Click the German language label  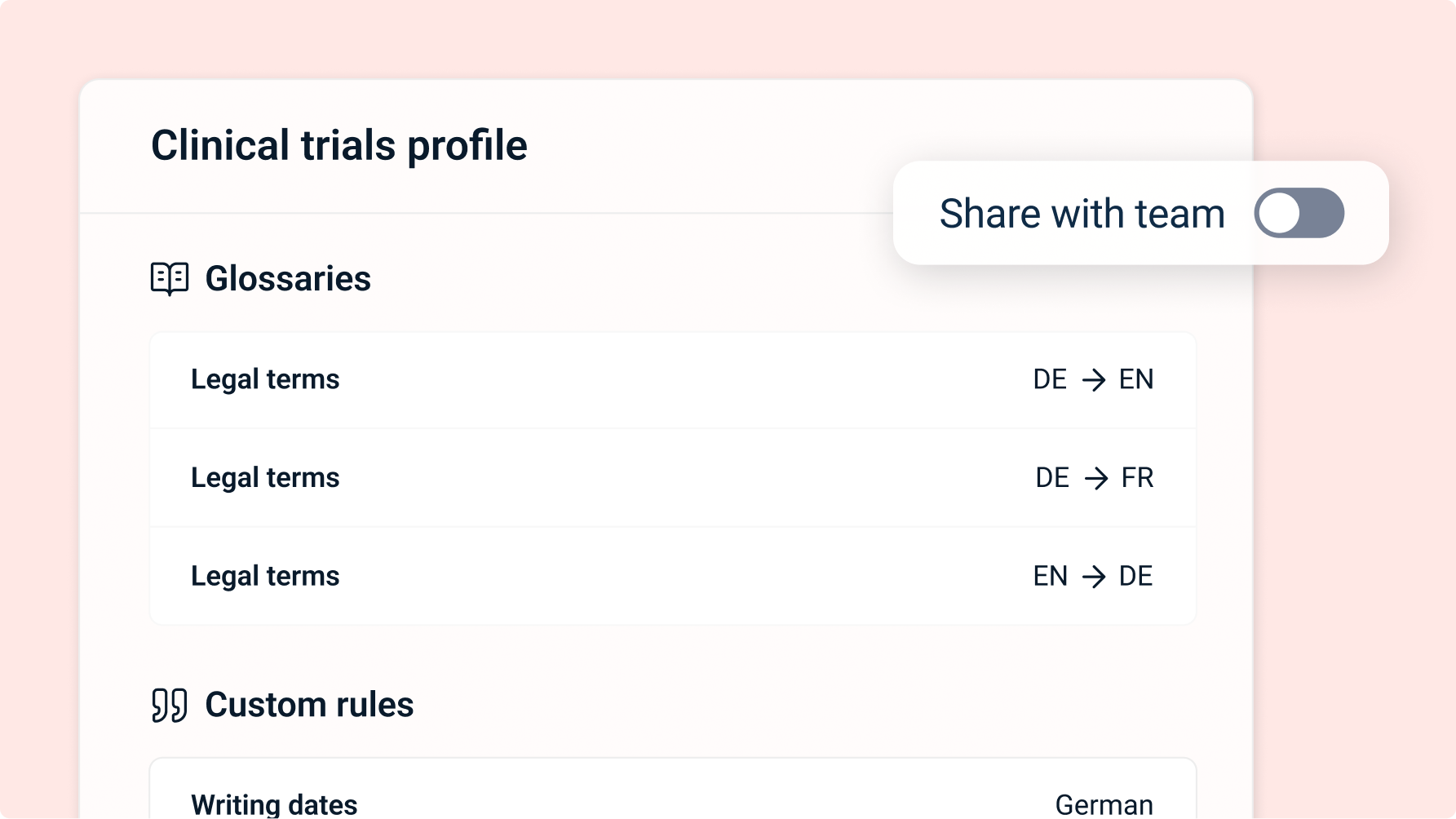pos(1104,804)
